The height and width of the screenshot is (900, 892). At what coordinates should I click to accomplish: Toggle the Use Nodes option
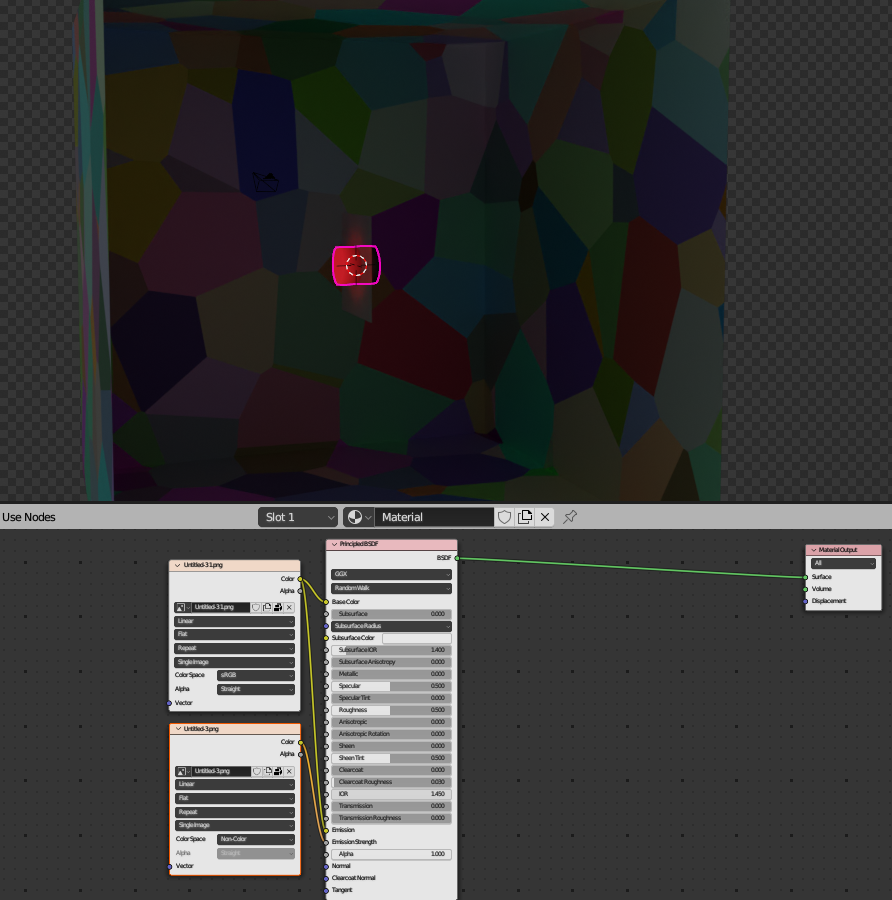[29, 517]
